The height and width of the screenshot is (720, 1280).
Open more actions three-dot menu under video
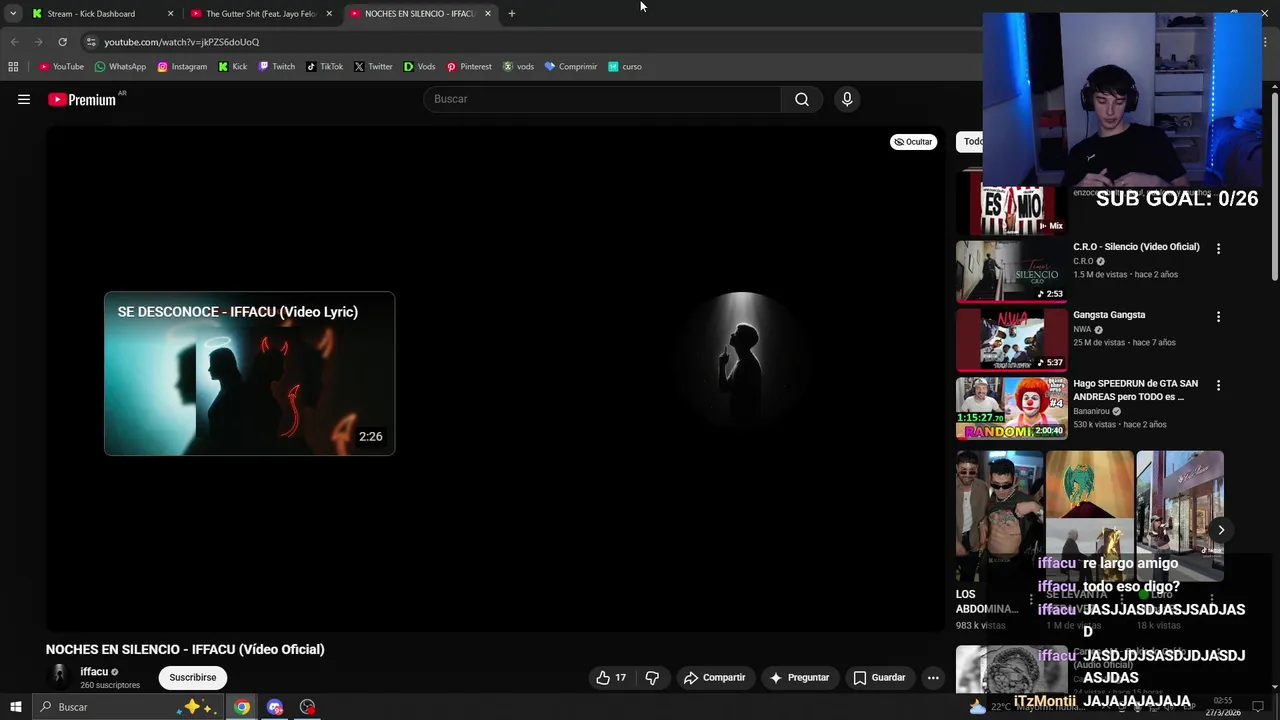pyautogui.click(x=933, y=678)
